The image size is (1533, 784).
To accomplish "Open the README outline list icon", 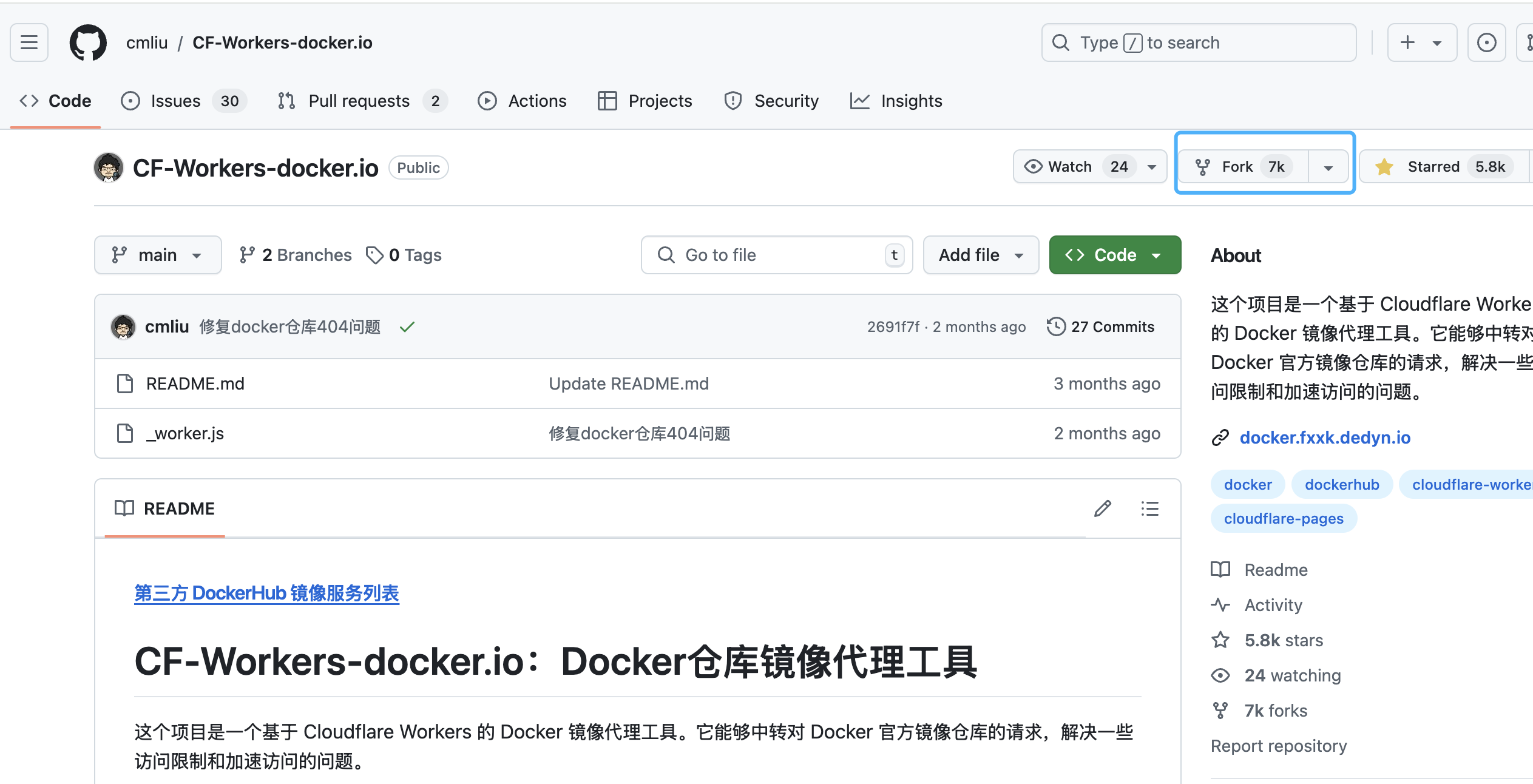I will point(1150,509).
